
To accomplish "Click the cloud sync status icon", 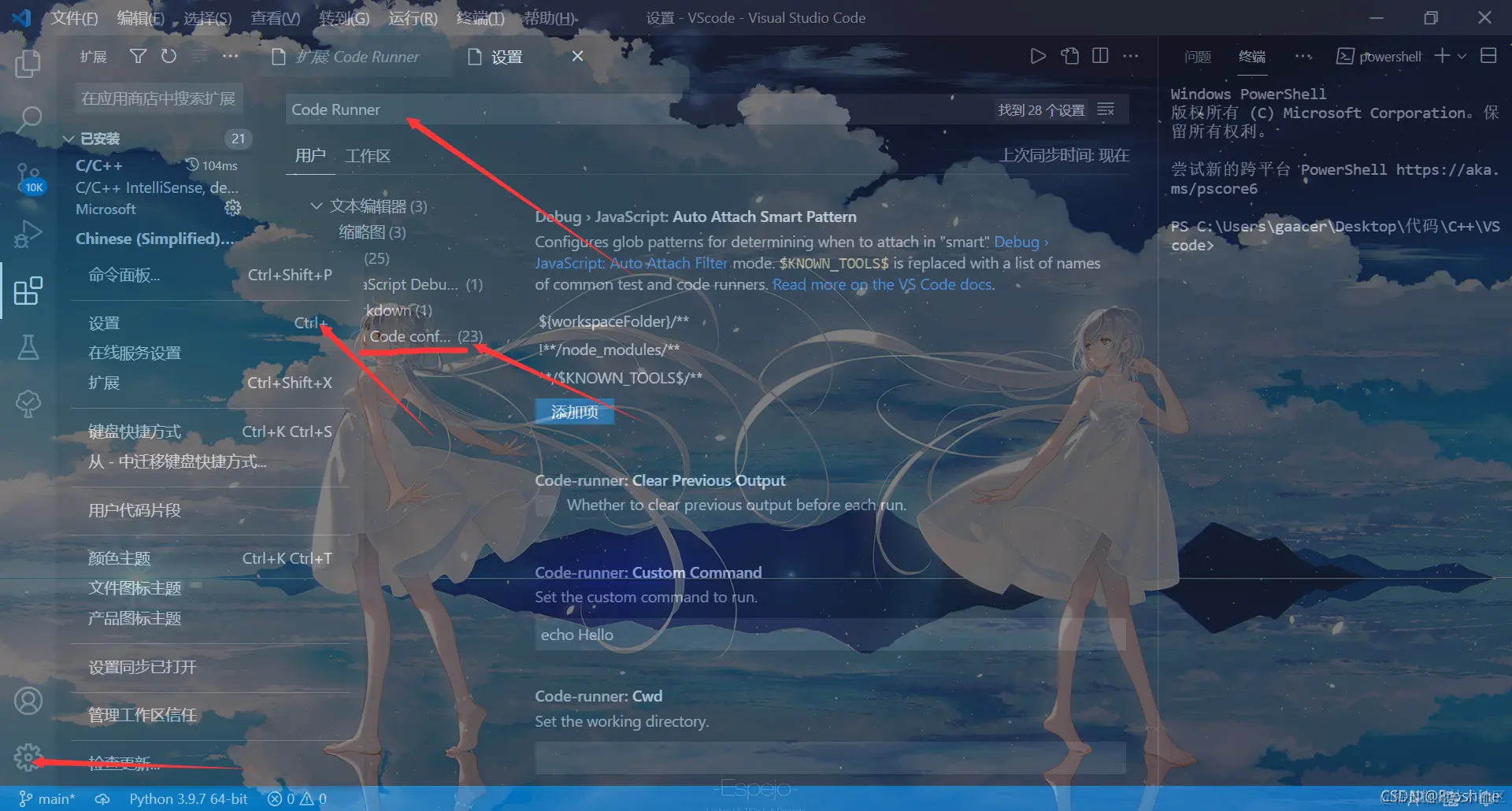I will (x=102, y=798).
